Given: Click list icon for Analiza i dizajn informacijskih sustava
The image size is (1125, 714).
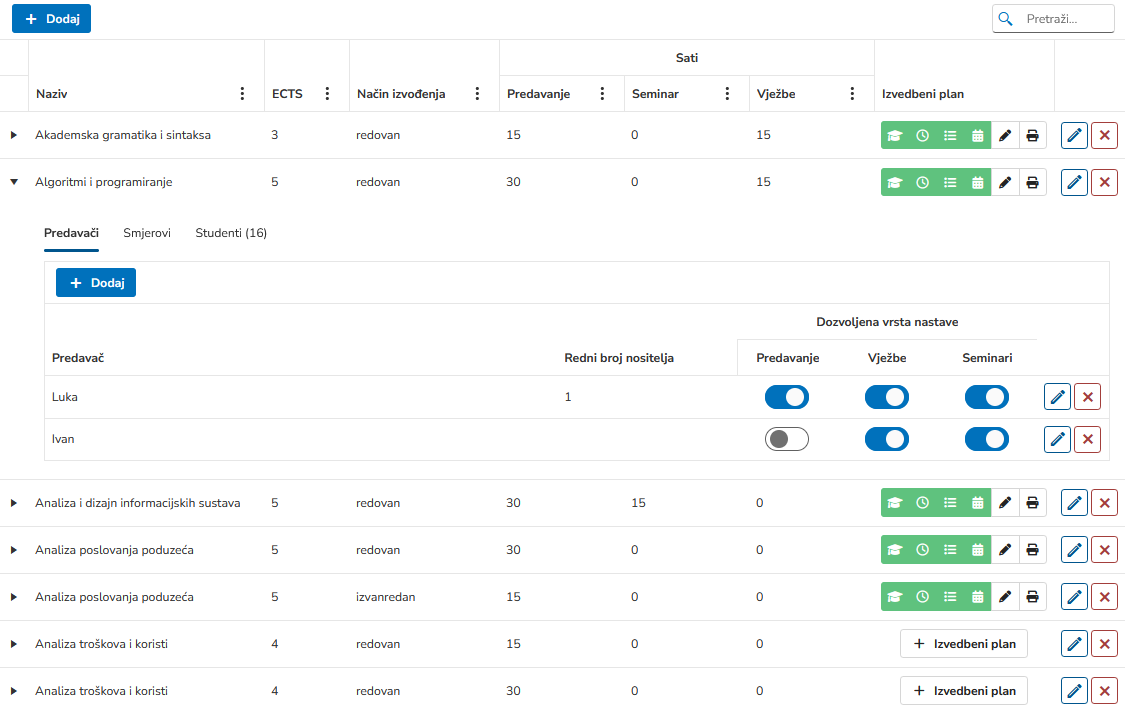Looking at the screenshot, I should coord(950,503).
